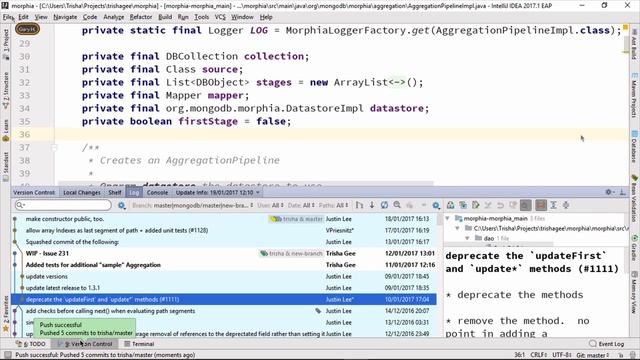Click first icon in commit details toolbar
640x360 pixels.
click(450, 205)
